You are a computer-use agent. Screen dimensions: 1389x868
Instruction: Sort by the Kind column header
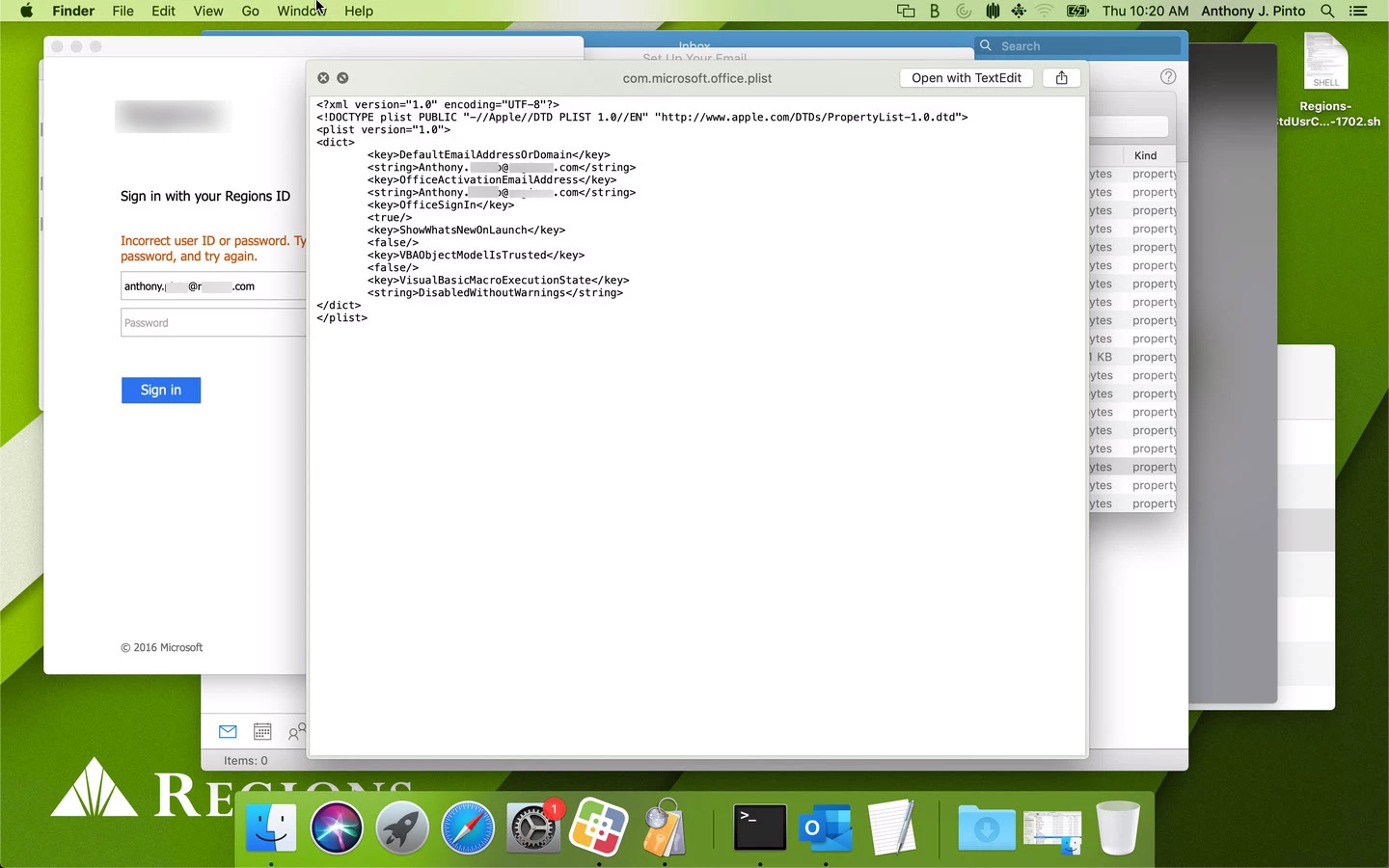(x=1146, y=155)
